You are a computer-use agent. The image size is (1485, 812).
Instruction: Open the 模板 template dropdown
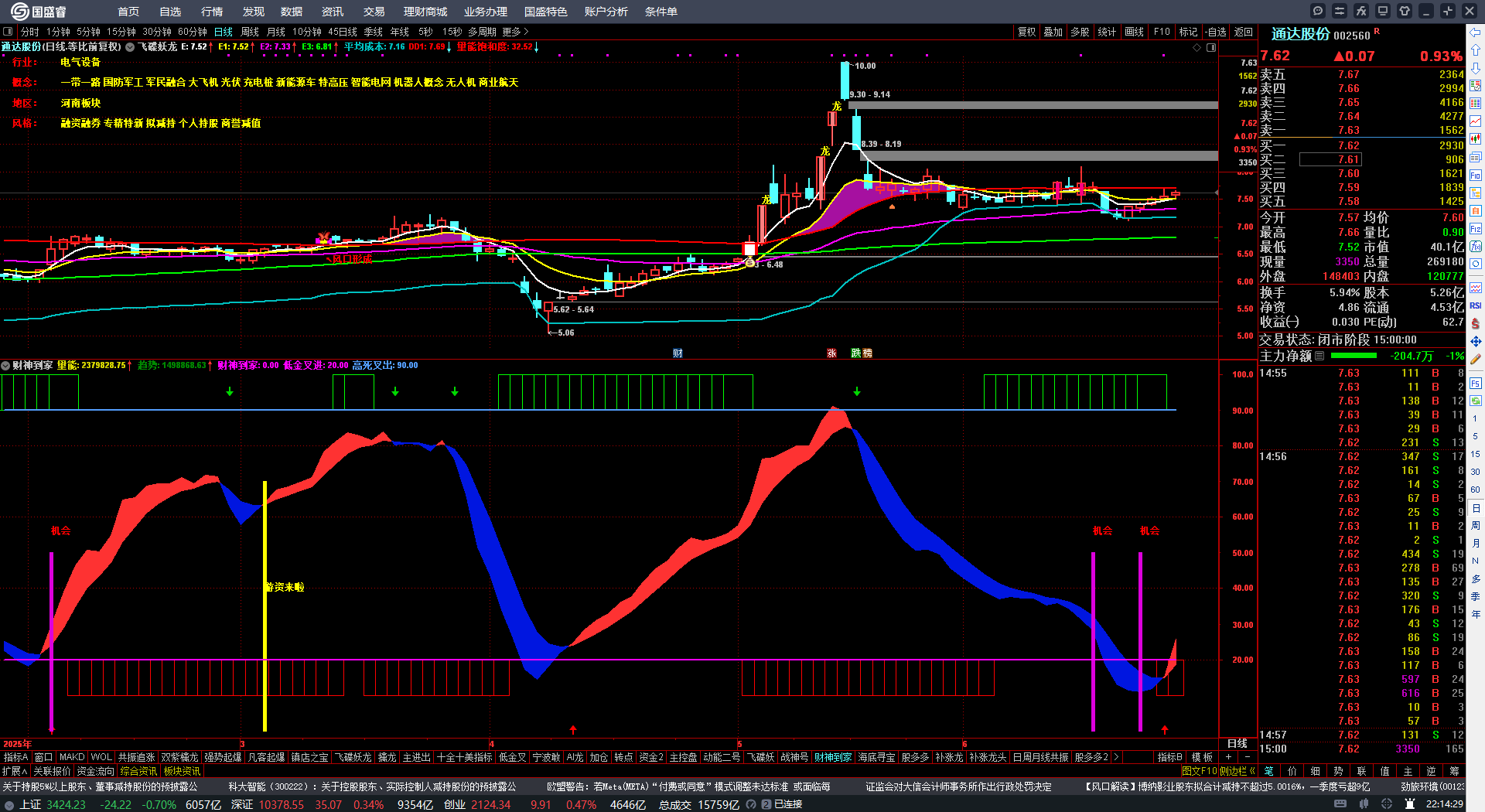tap(1202, 757)
